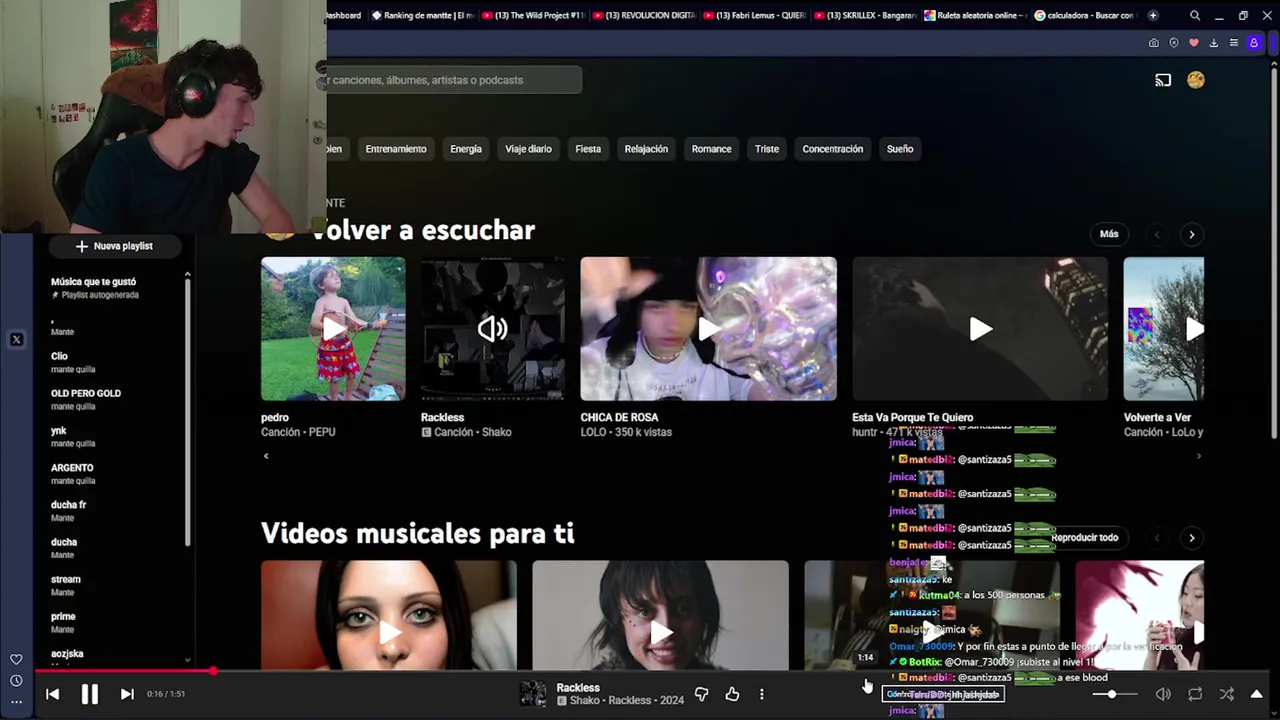Toggle repeat mode in the player
1280x720 pixels.
(1195, 694)
